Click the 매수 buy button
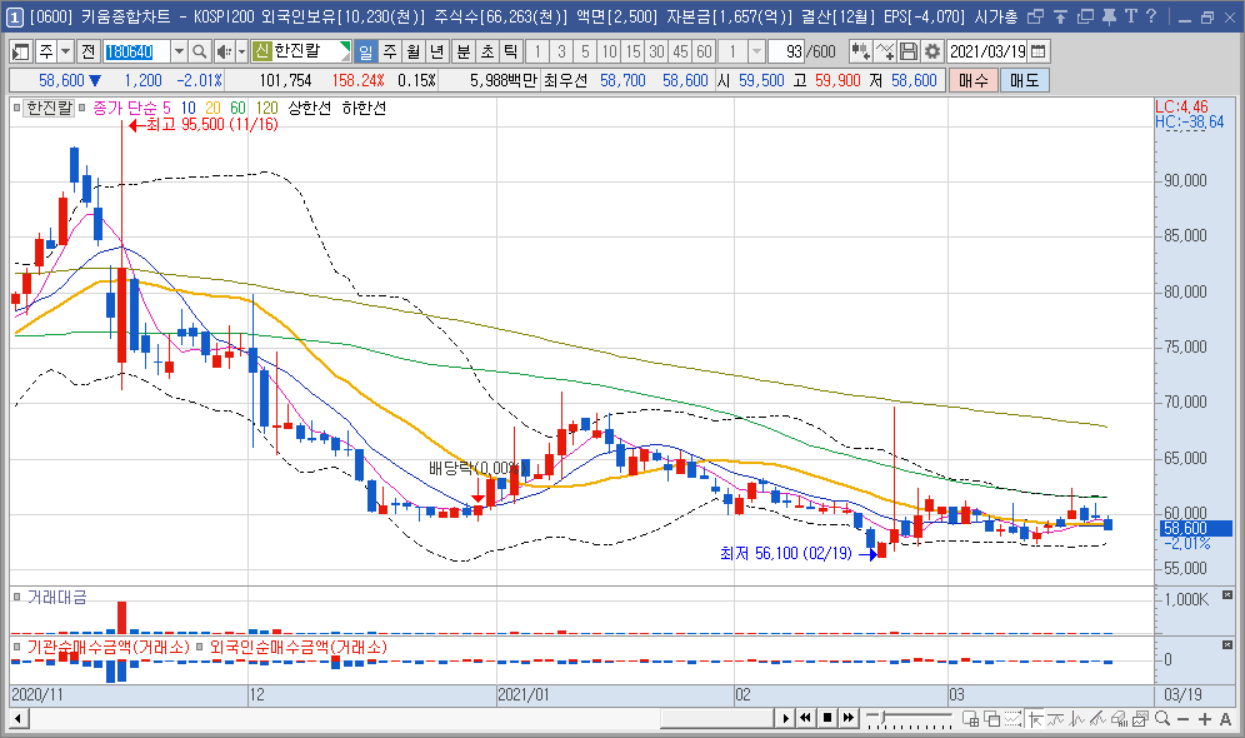The image size is (1245, 738). [973, 81]
